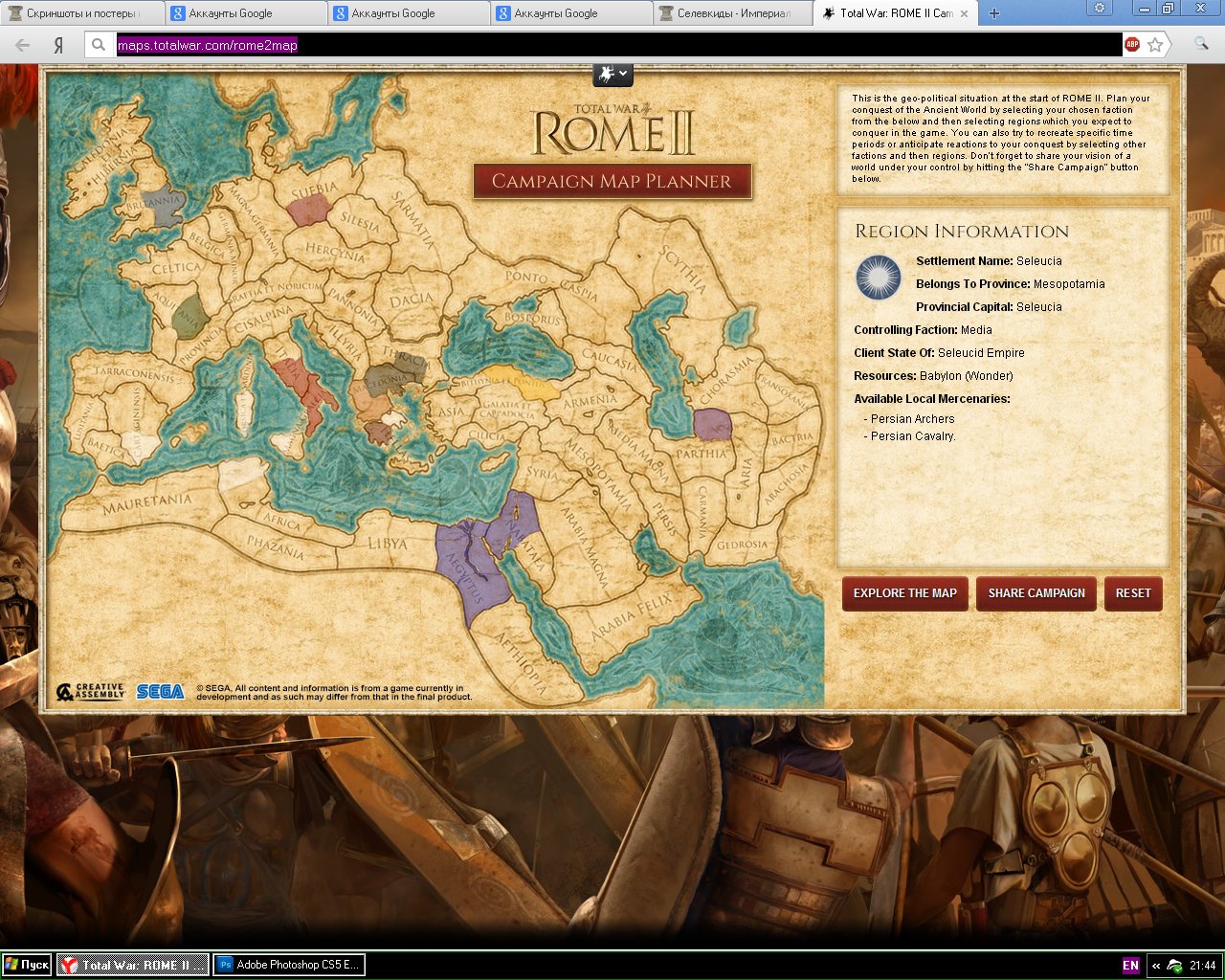Click the Explore the Map button

click(905, 593)
